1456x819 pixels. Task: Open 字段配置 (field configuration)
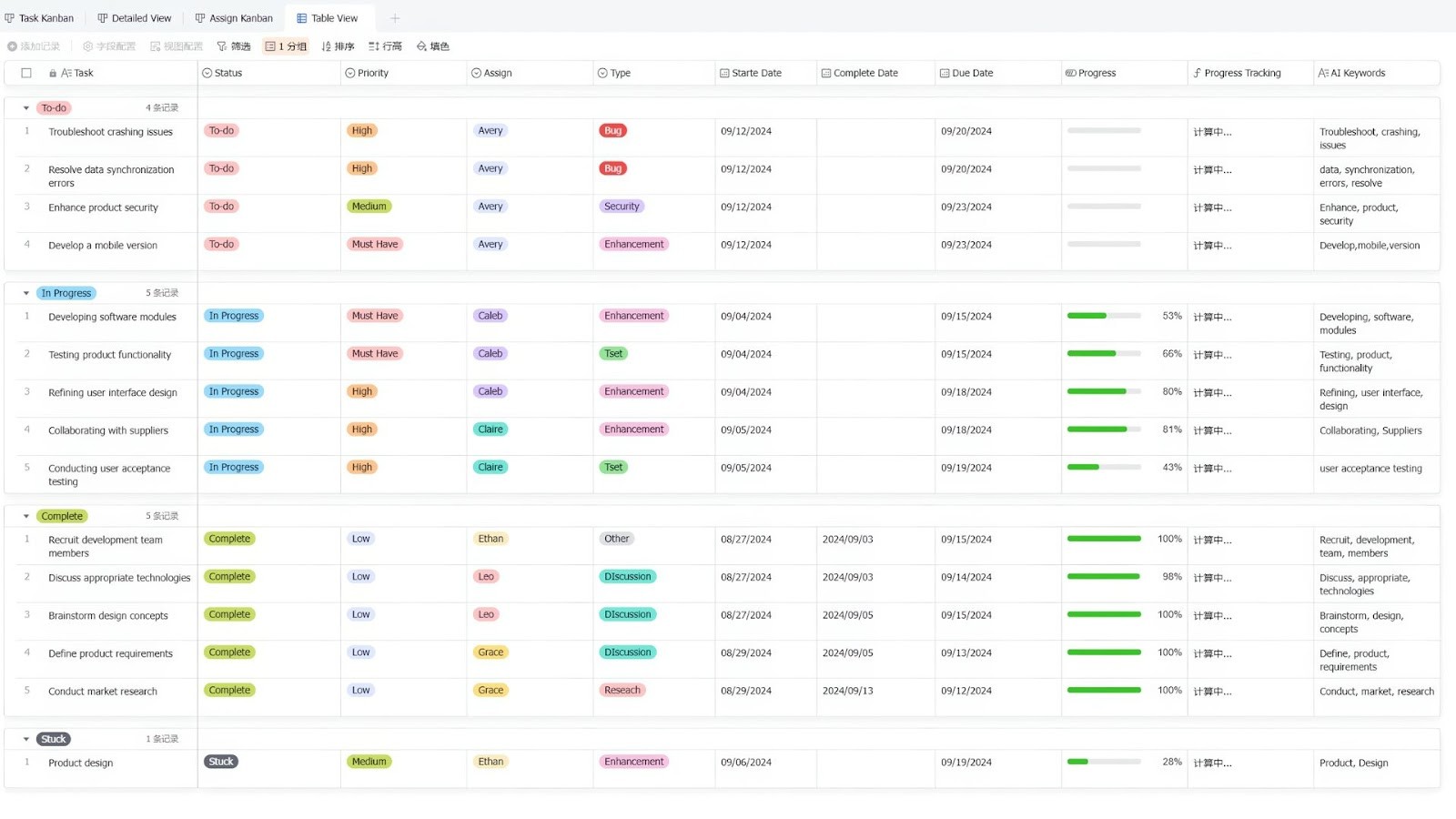point(108,45)
